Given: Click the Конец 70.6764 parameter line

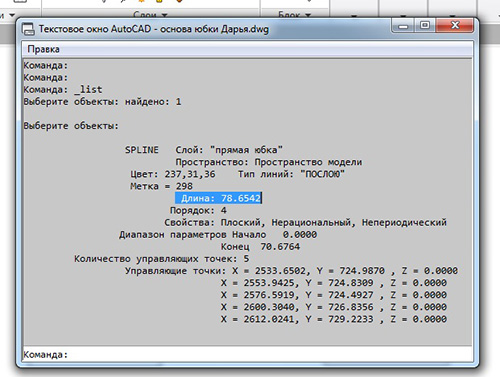Looking at the screenshot, I should [260, 247].
